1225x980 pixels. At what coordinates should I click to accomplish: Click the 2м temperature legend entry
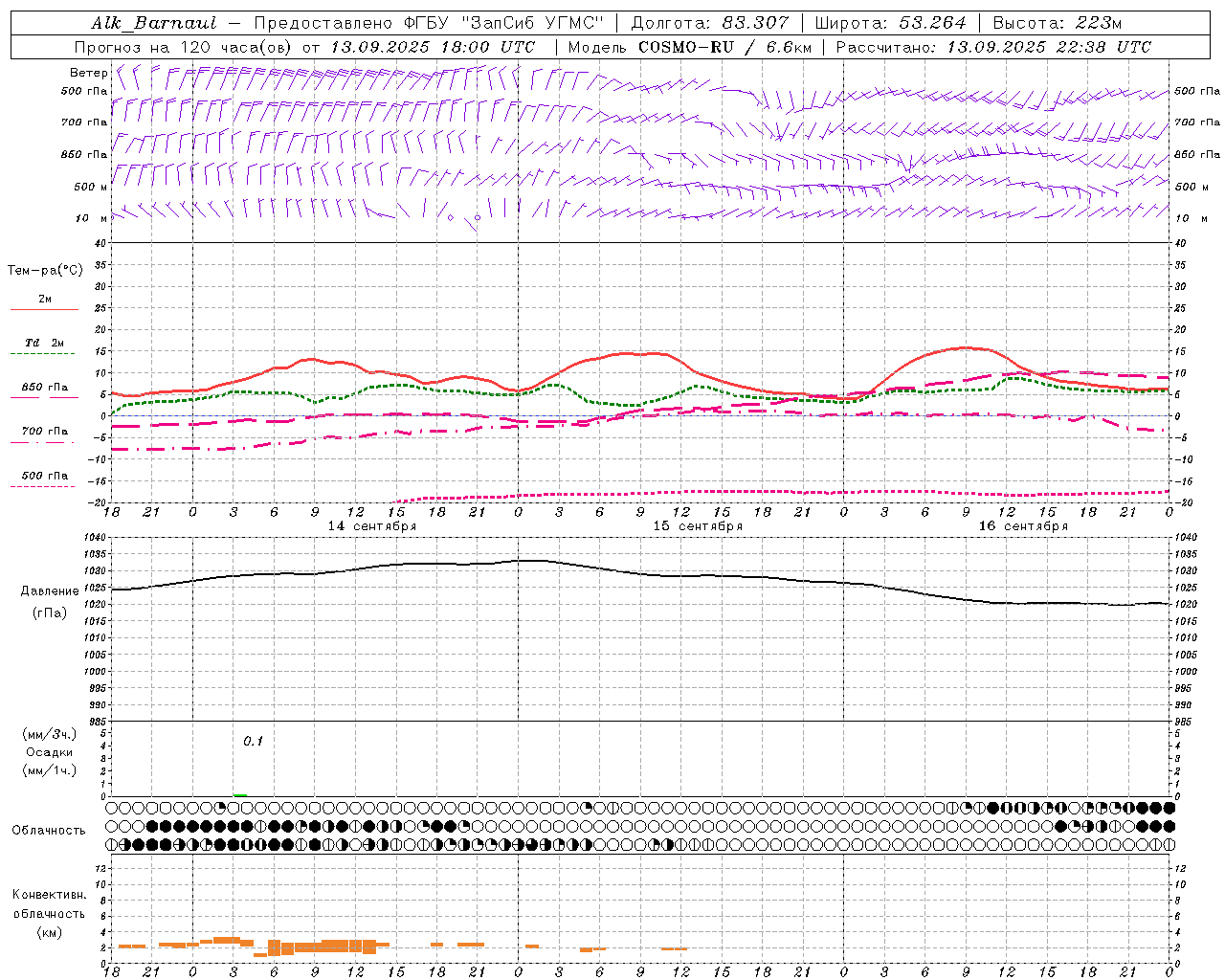click(x=45, y=300)
